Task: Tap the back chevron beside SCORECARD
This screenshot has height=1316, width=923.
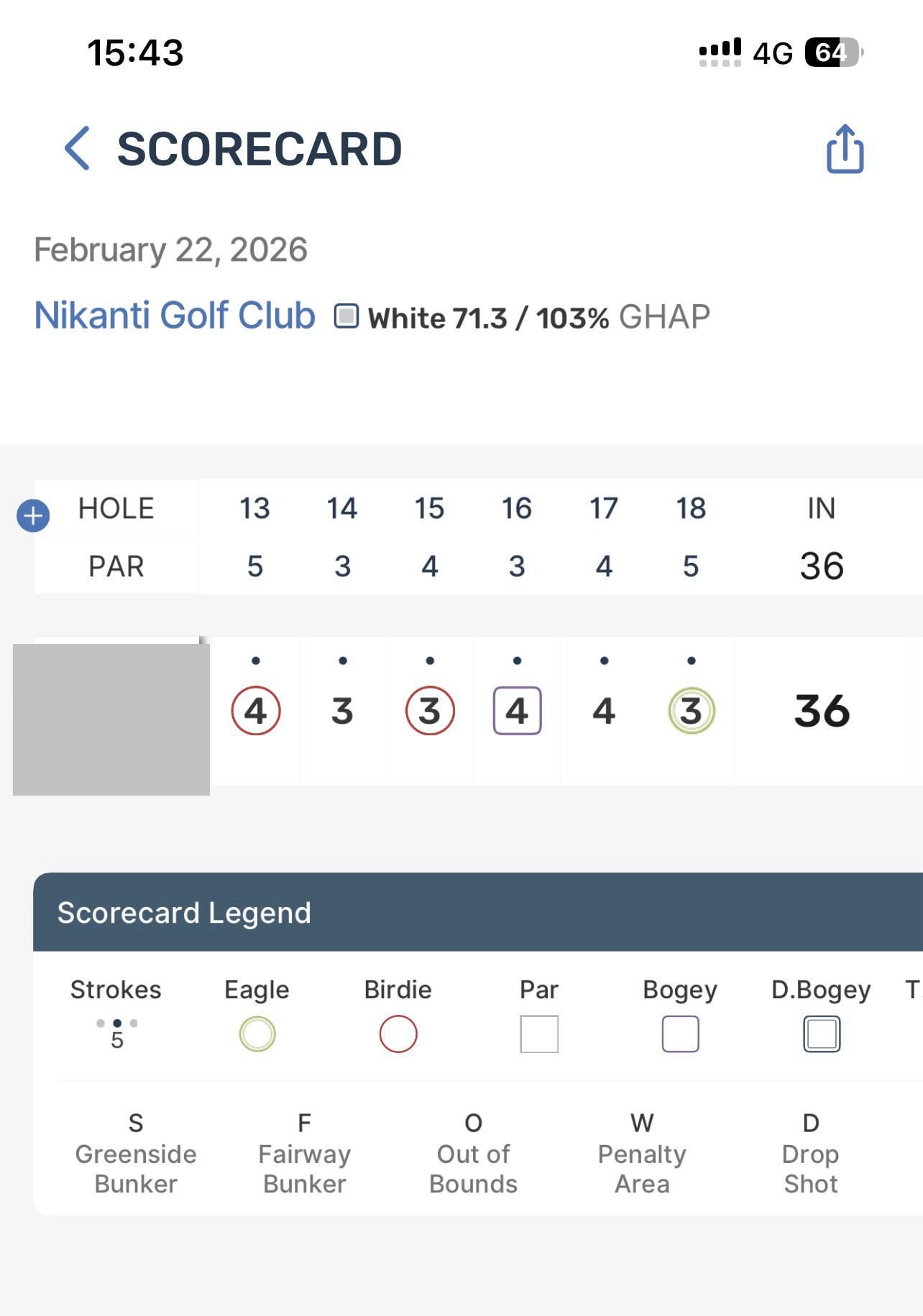Action: [x=78, y=148]
